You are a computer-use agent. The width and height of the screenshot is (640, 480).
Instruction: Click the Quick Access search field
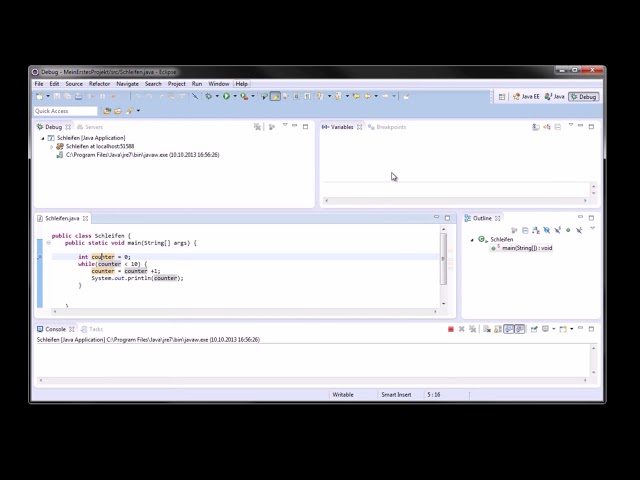point(66,111)
